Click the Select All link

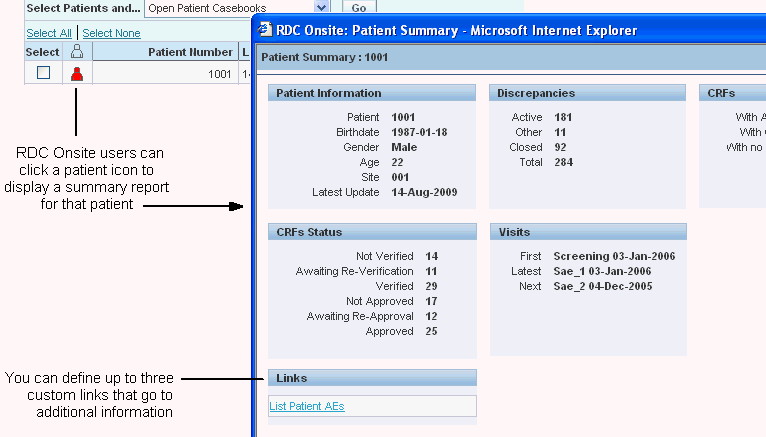click(49, 33)
